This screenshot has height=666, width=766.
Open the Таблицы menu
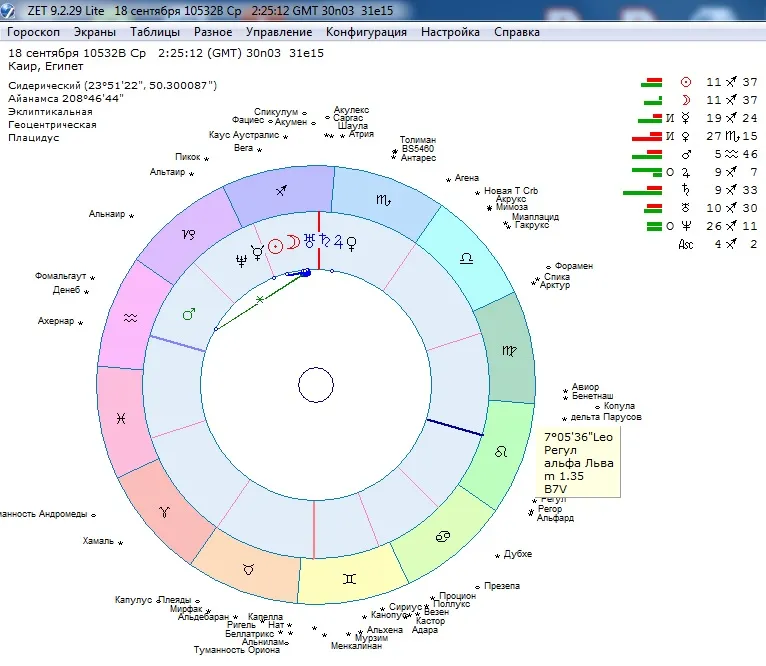coord(155,32)
